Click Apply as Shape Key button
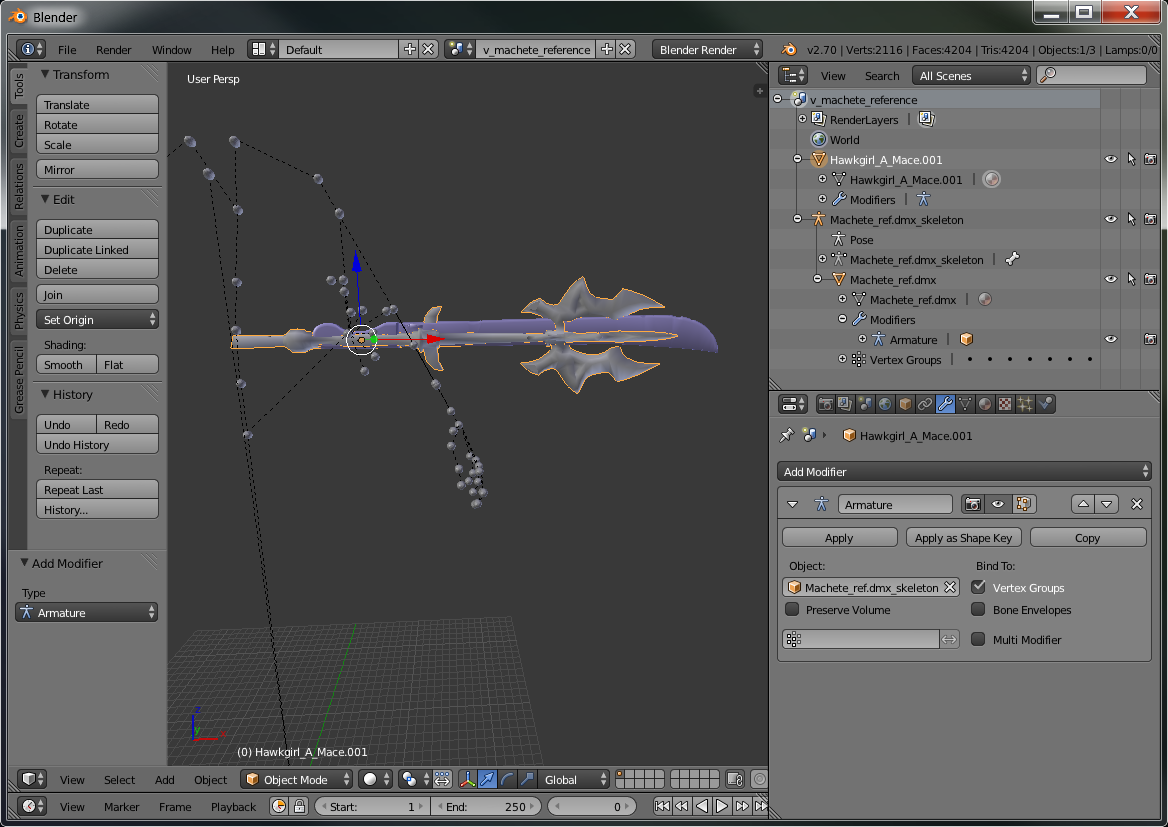Viewport: 1168px width, 827px height. pos(963,537)
